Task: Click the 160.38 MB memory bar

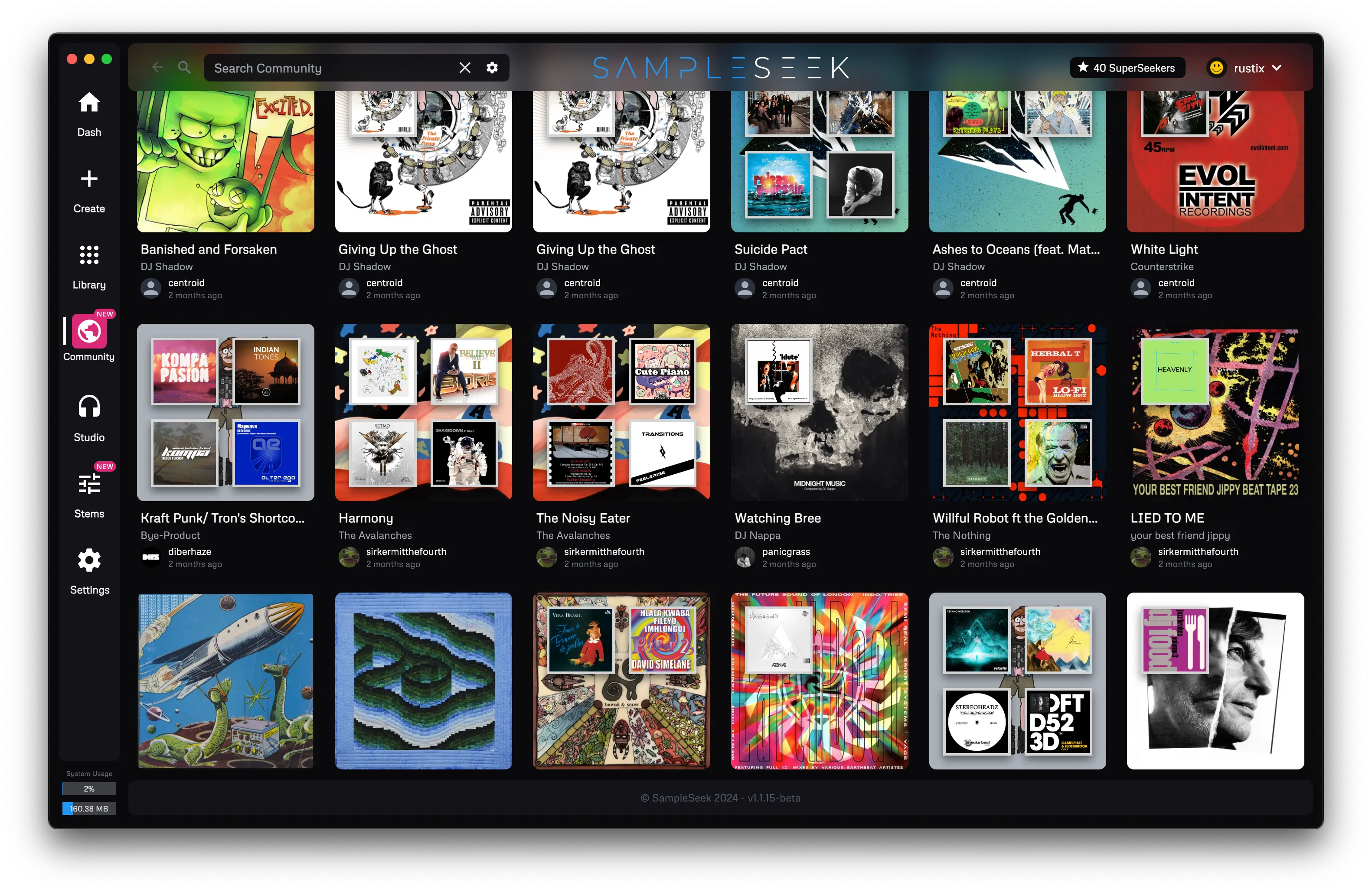Action: [89, 808]
